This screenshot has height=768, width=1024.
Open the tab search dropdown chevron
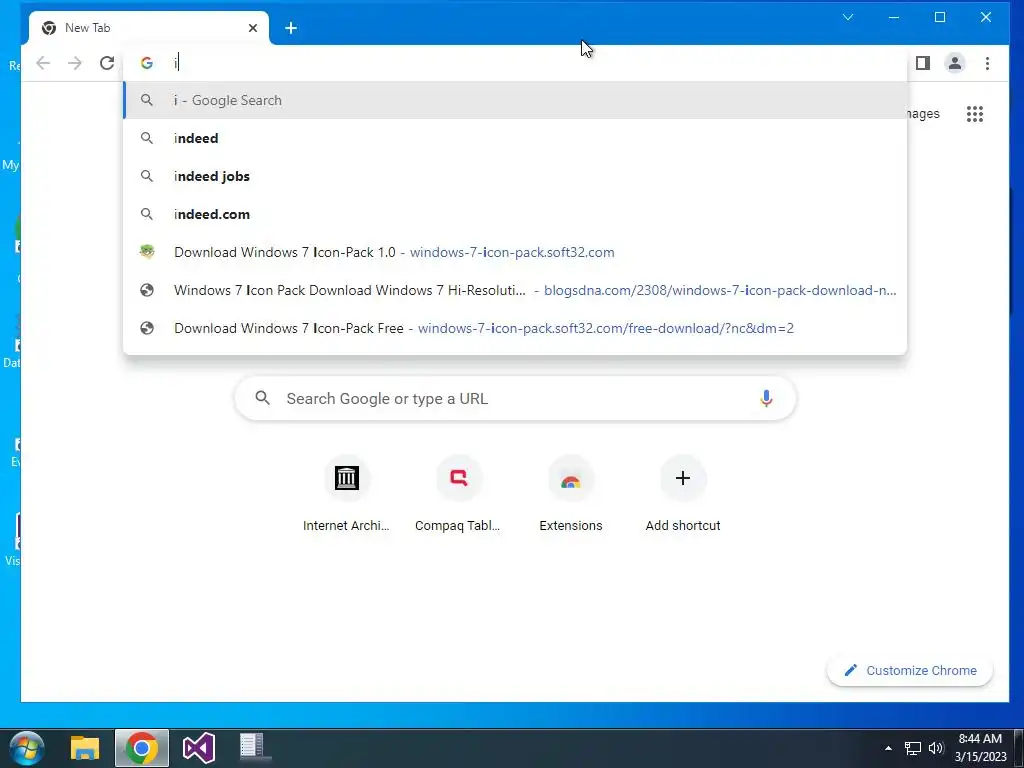click(848, 18)
